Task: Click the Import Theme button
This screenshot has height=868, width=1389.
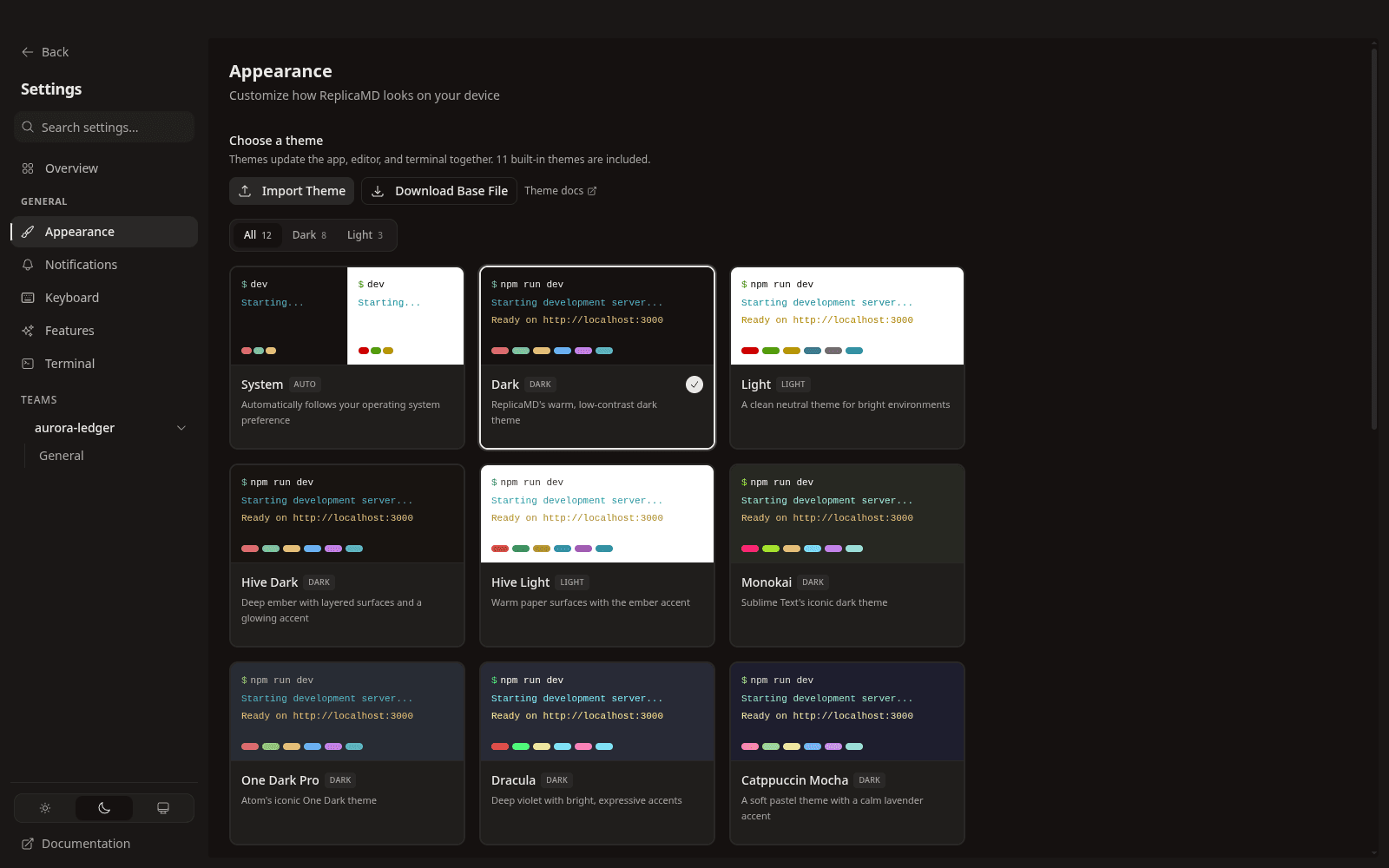Action: point(292,191)
